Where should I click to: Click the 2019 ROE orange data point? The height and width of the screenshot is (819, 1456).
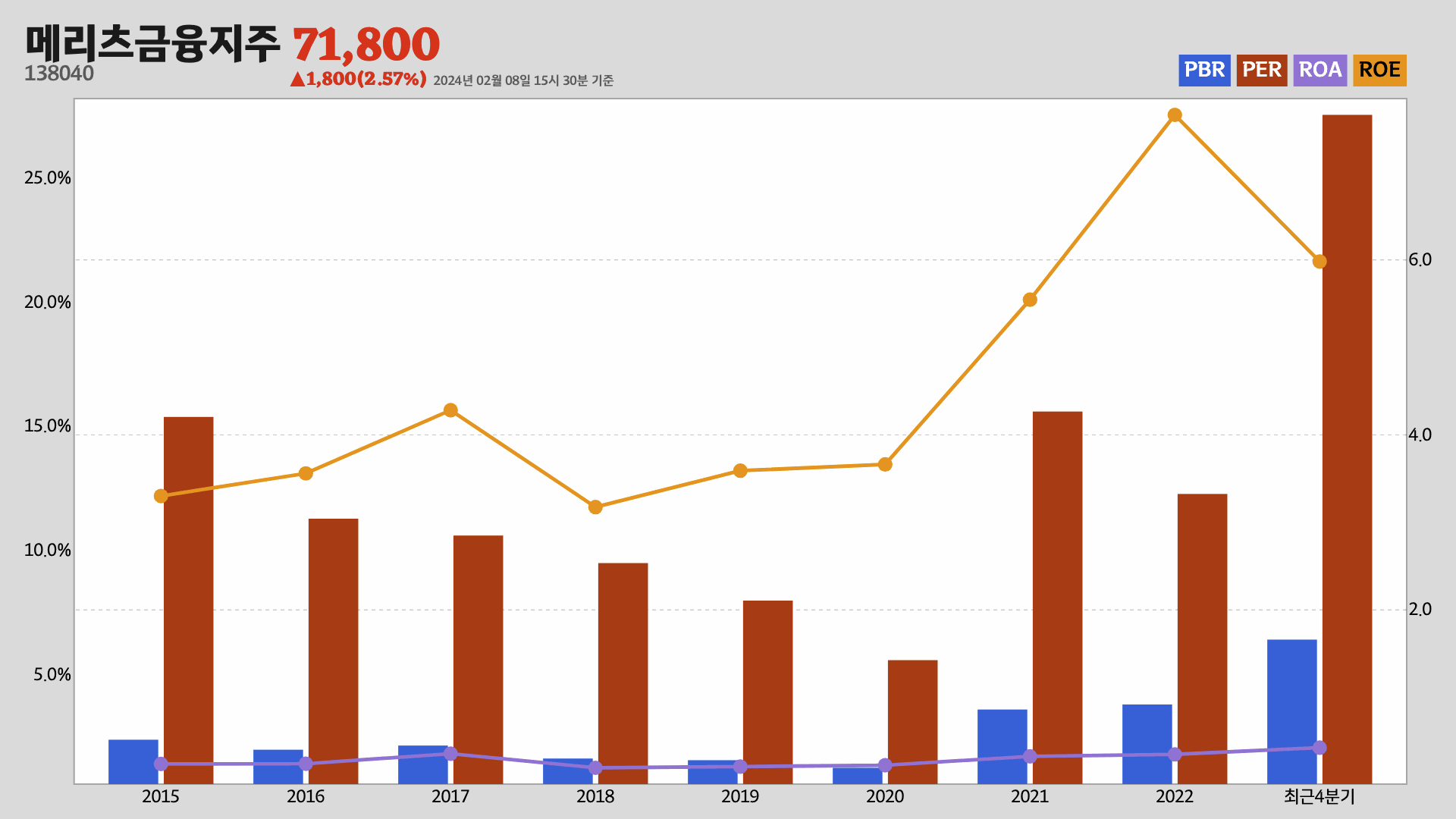pyautogui.click(x=740, y=471)
